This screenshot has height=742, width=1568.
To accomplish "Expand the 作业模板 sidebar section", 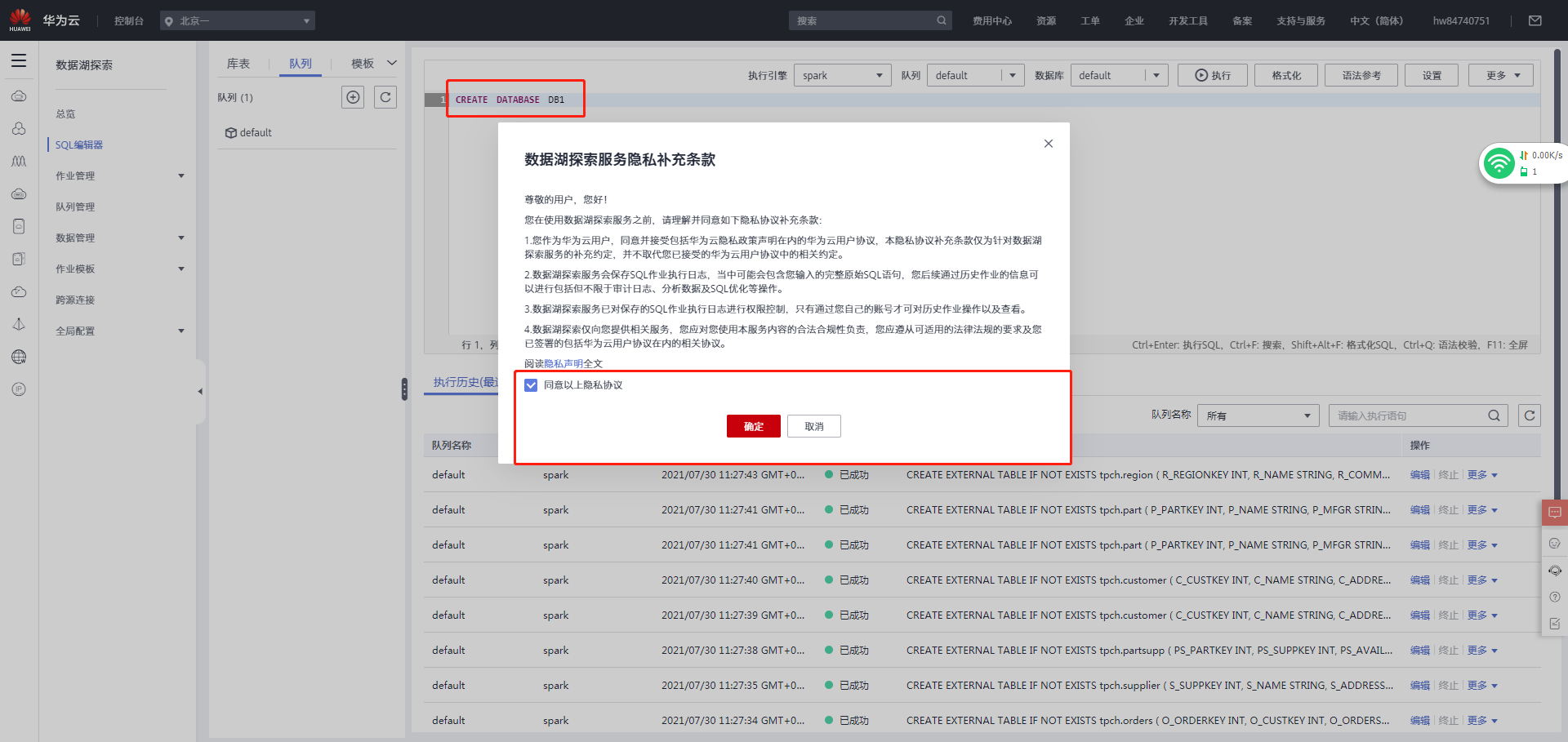I will (181, 269).
